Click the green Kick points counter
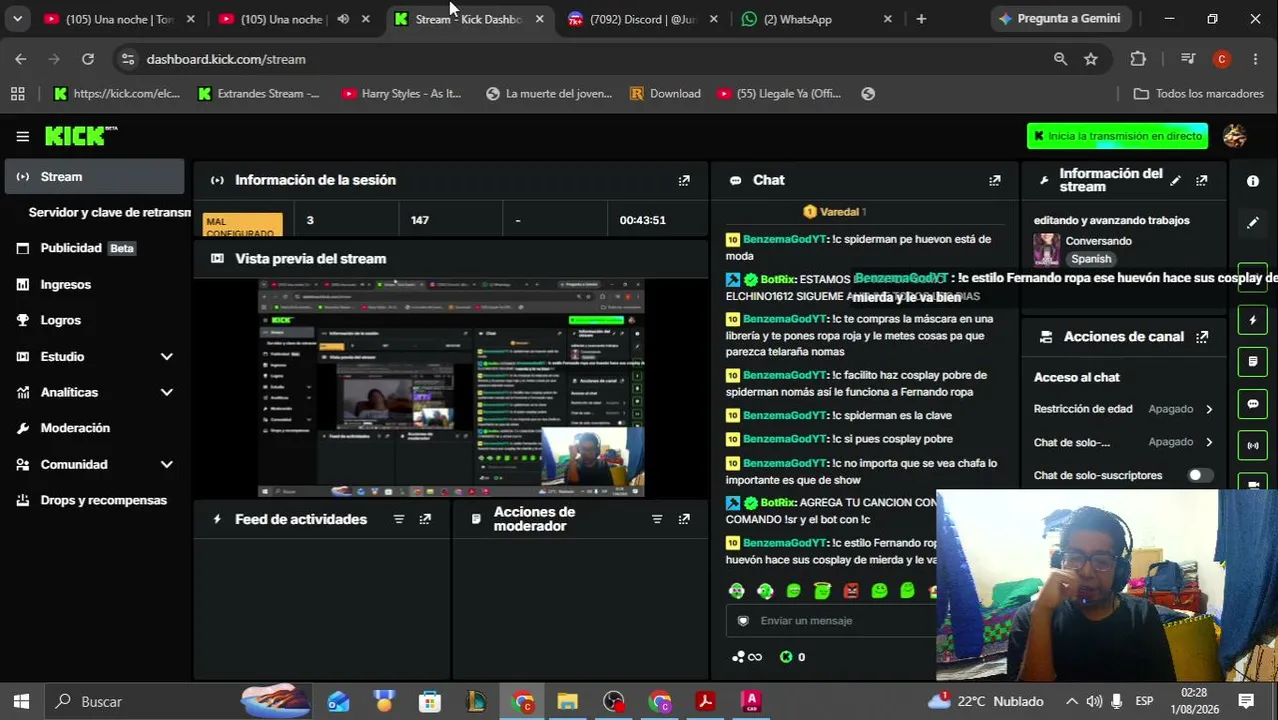This screenshot has width=1278, height=720. (792, 657)
